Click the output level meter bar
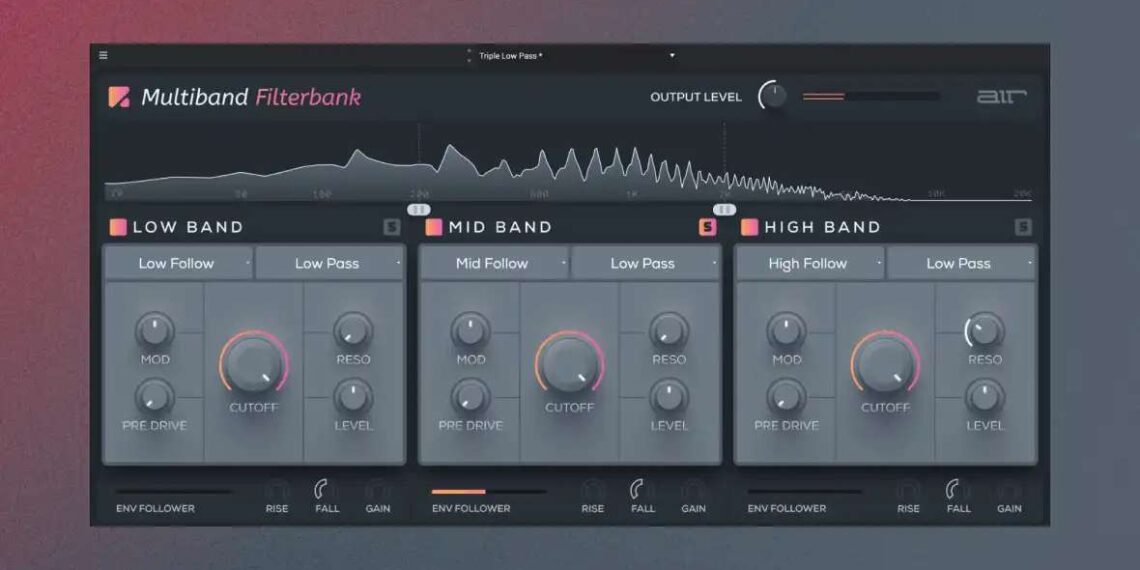This screenshot has height=570, width=1140. [871, 96]
